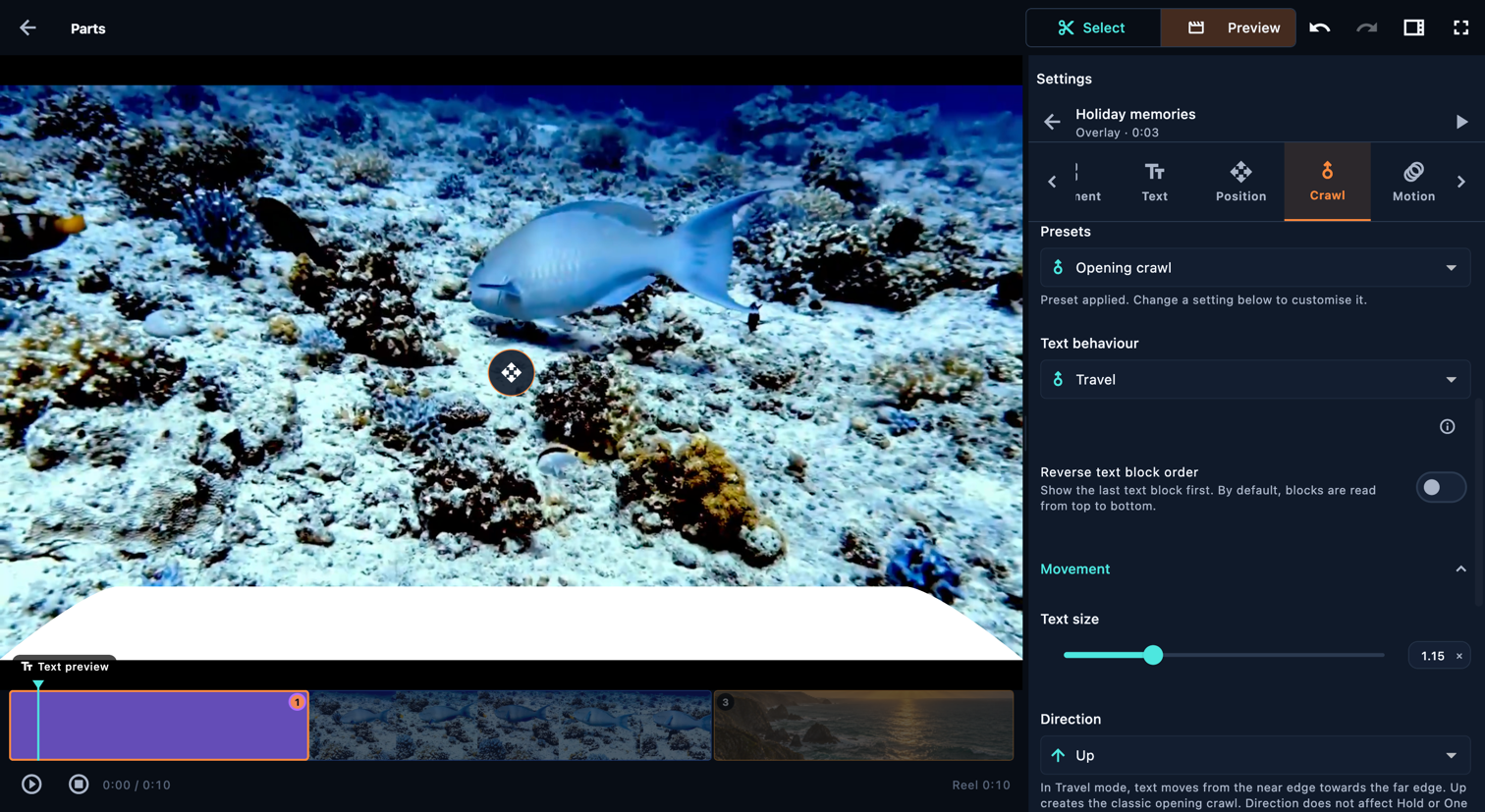This screenshot has width=1485, height=812.
Task: Toggle Reverse text block order
Action: pos(1441,487)
